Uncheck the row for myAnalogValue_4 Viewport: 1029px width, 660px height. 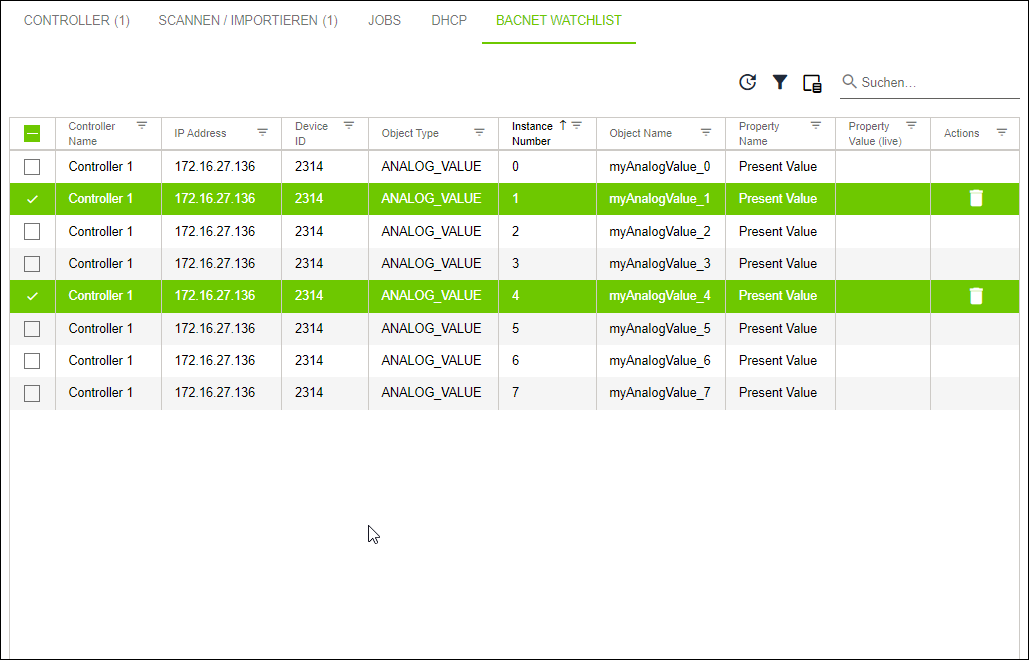point(32,296)
